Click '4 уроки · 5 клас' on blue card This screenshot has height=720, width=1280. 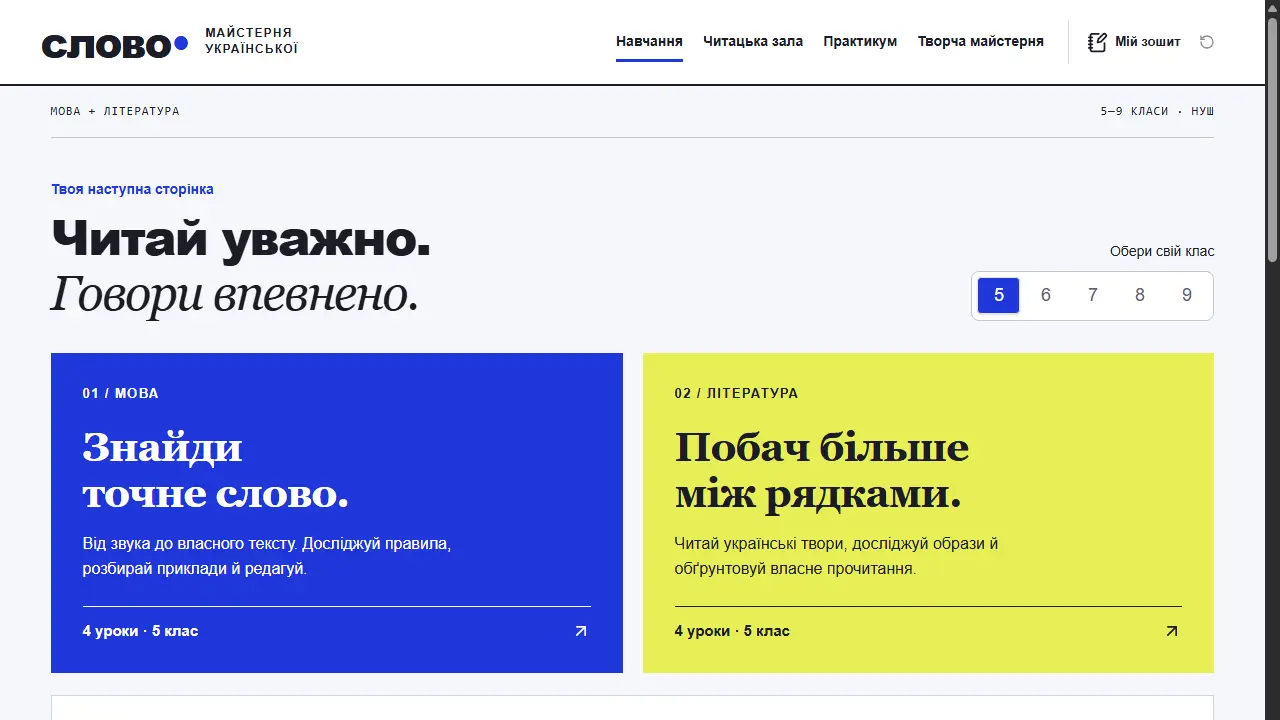click(141, 631)
